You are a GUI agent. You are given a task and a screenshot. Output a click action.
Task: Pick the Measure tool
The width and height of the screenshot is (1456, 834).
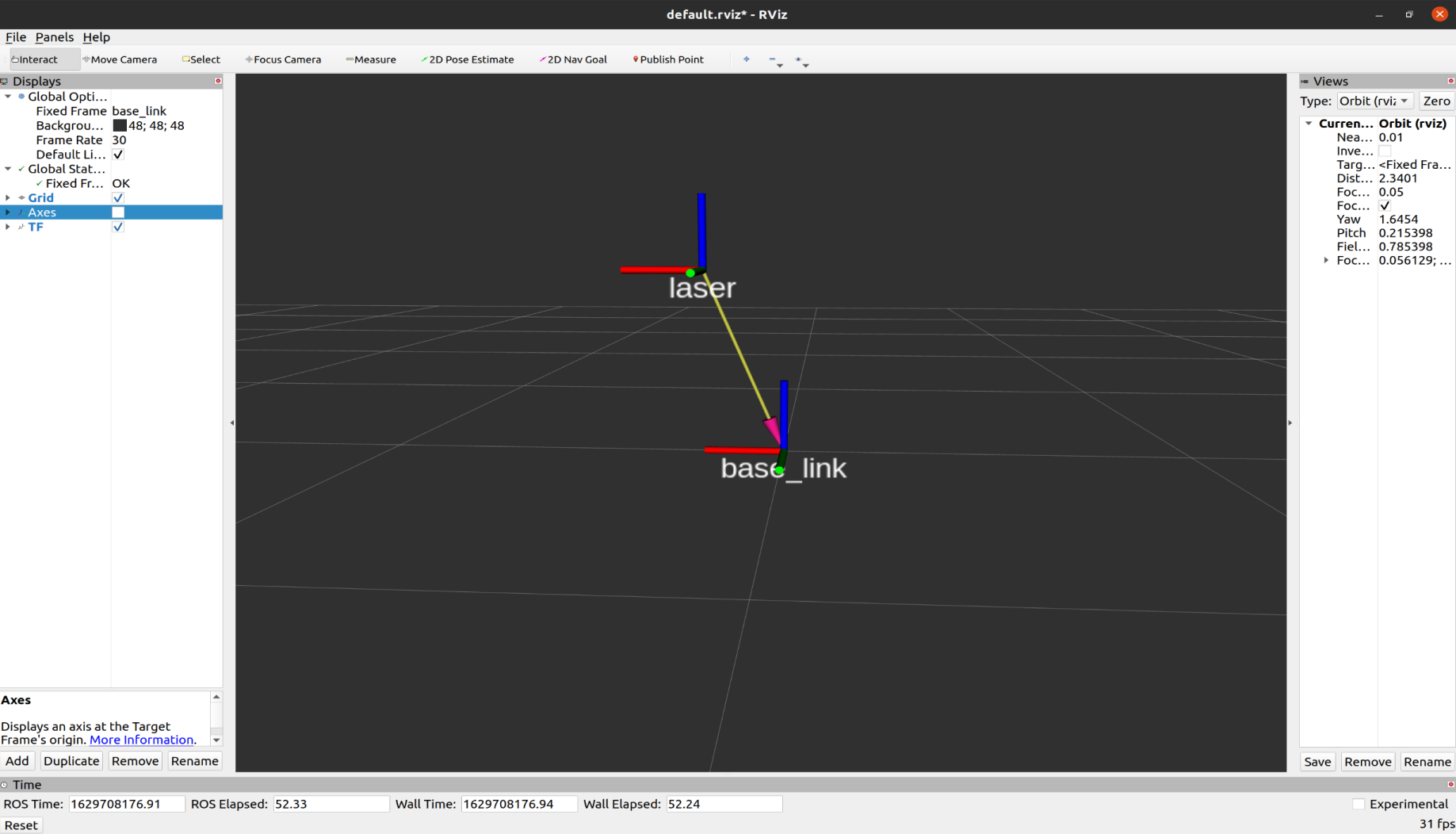pyautogui.click(x=371, y=59)
